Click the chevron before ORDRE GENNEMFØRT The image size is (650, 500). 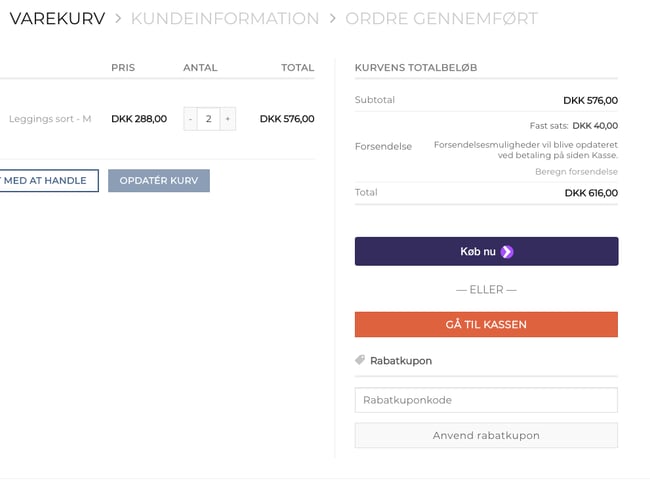tap(333, 19)
